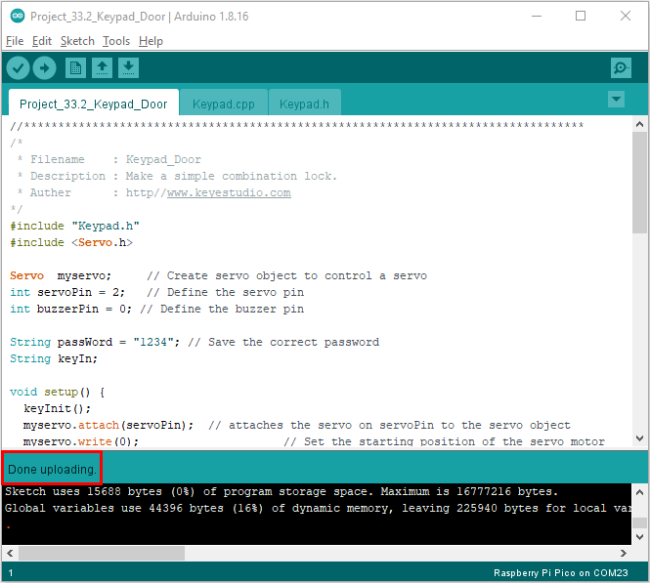650x584 pixels.
Task: Open the File menu
Action: (15, 41)
